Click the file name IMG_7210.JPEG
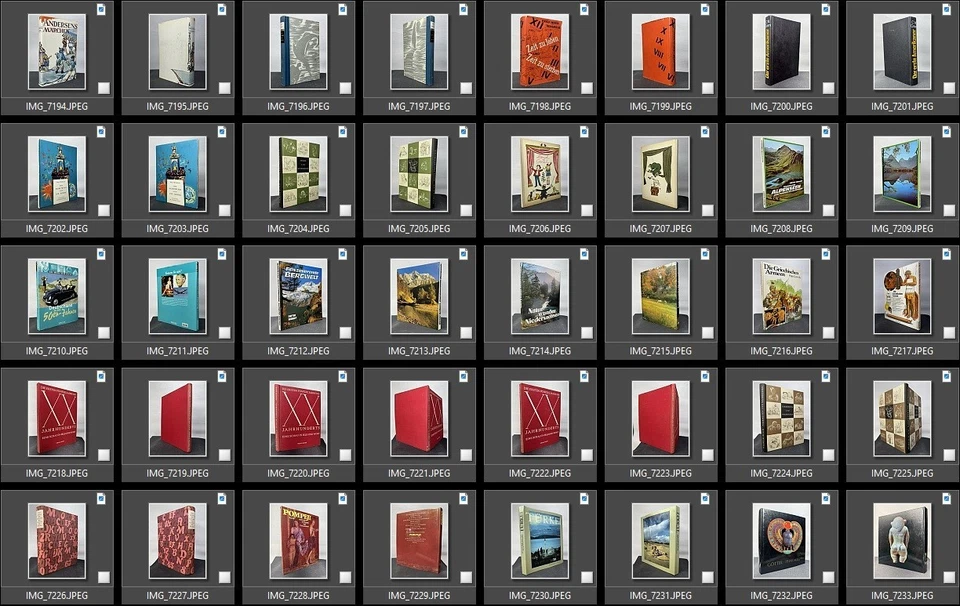 coord(57,351)
